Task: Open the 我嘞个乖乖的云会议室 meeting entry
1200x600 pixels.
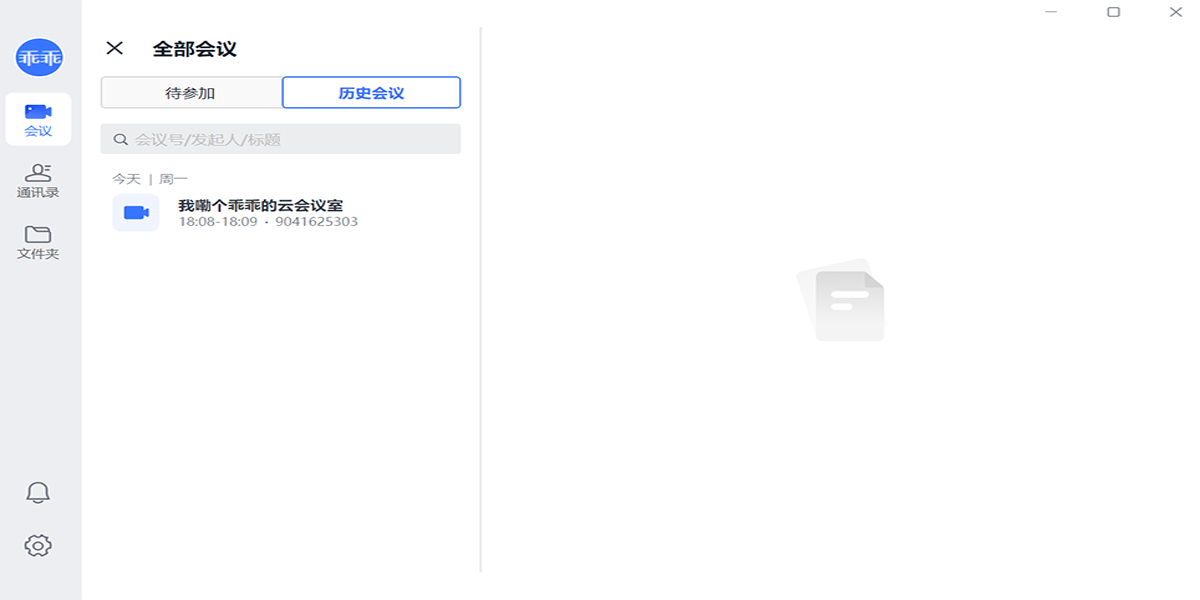Action: coord(261,205)
